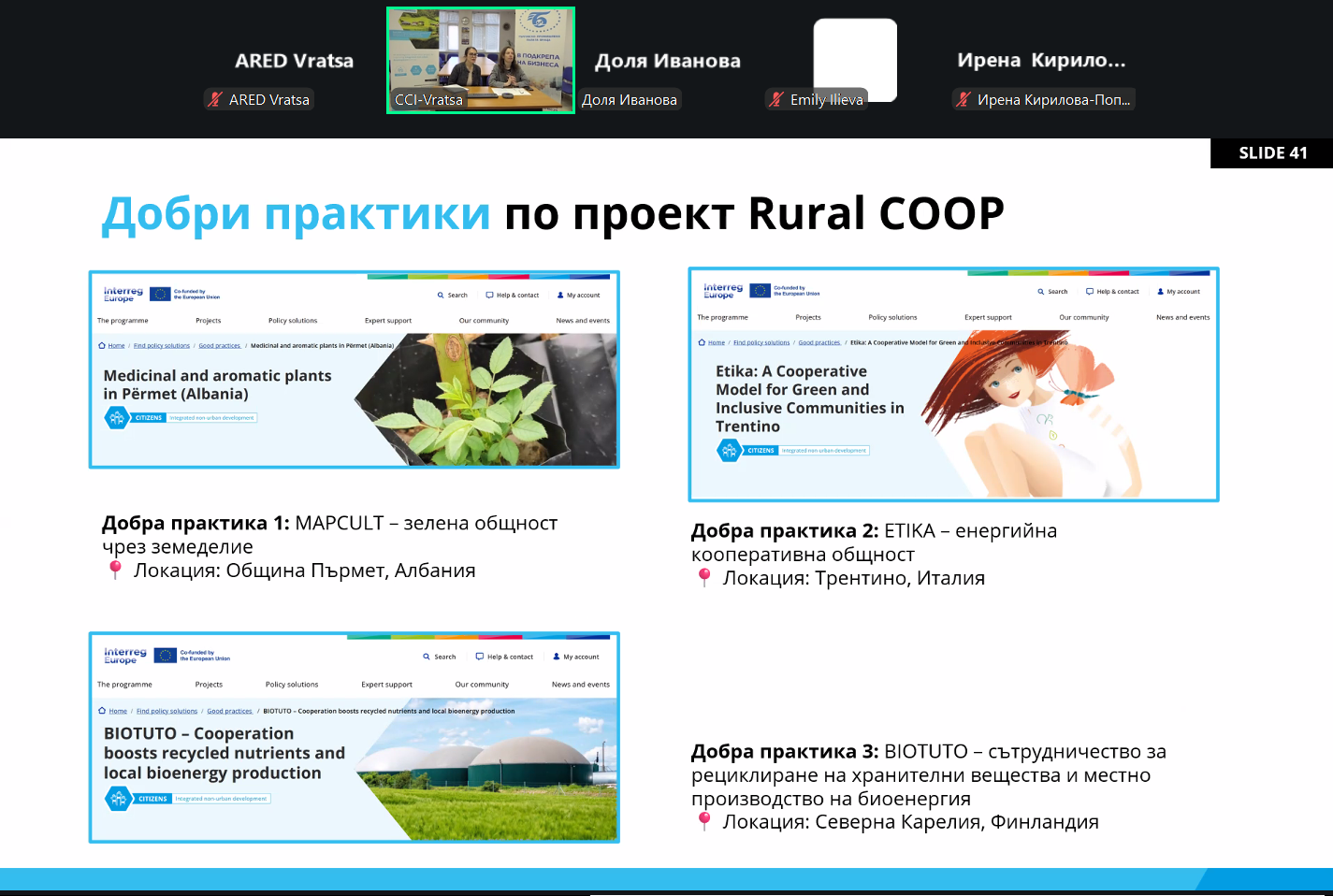The height and width of the screenshot is (896, 1333).
Task: Click News and events in BIOTUTO screenshot
Action: (x=580, y=685)
